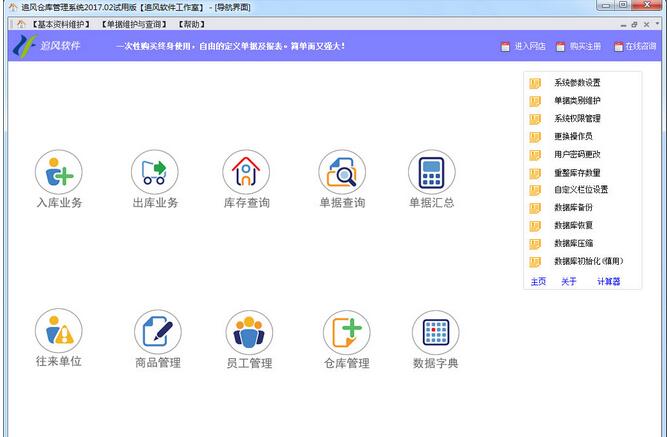
Task: Select 系统权限管理 text entry
Action: pos(577,118)
